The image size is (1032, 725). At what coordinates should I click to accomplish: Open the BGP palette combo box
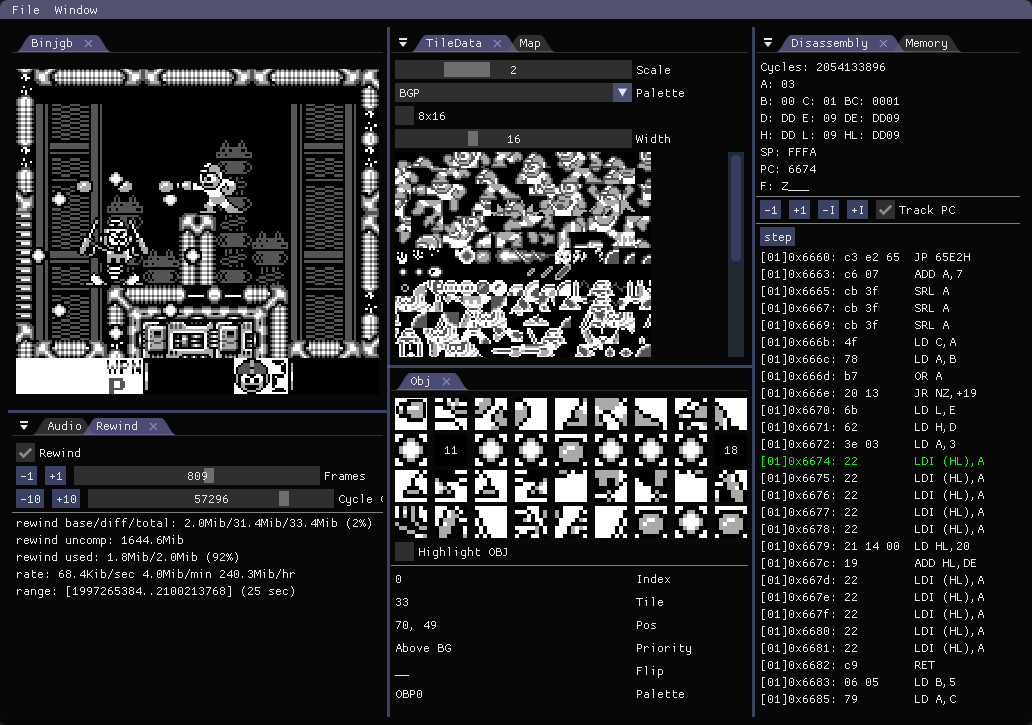click(x=513, y=93)
